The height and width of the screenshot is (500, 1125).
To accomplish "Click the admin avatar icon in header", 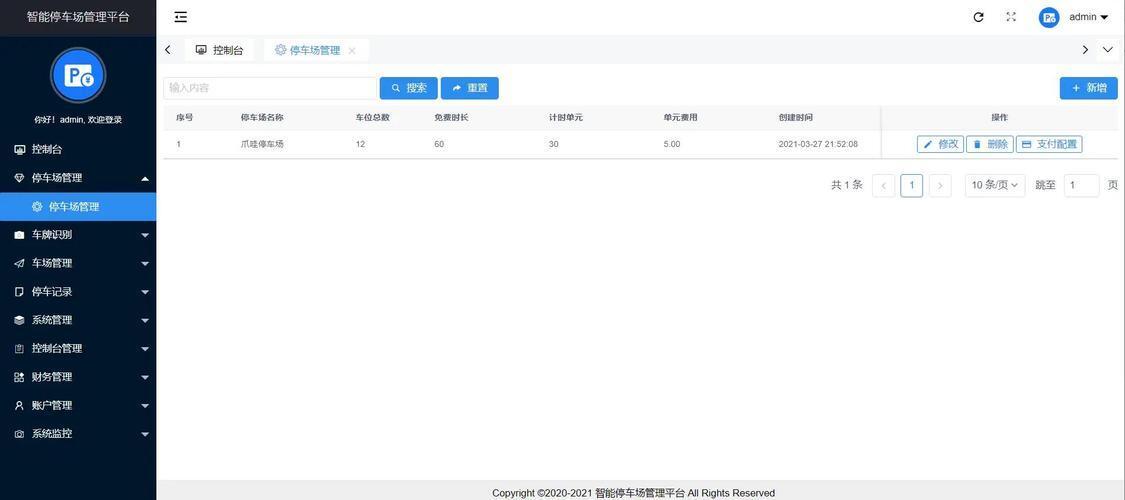I will coord(1049,17).
